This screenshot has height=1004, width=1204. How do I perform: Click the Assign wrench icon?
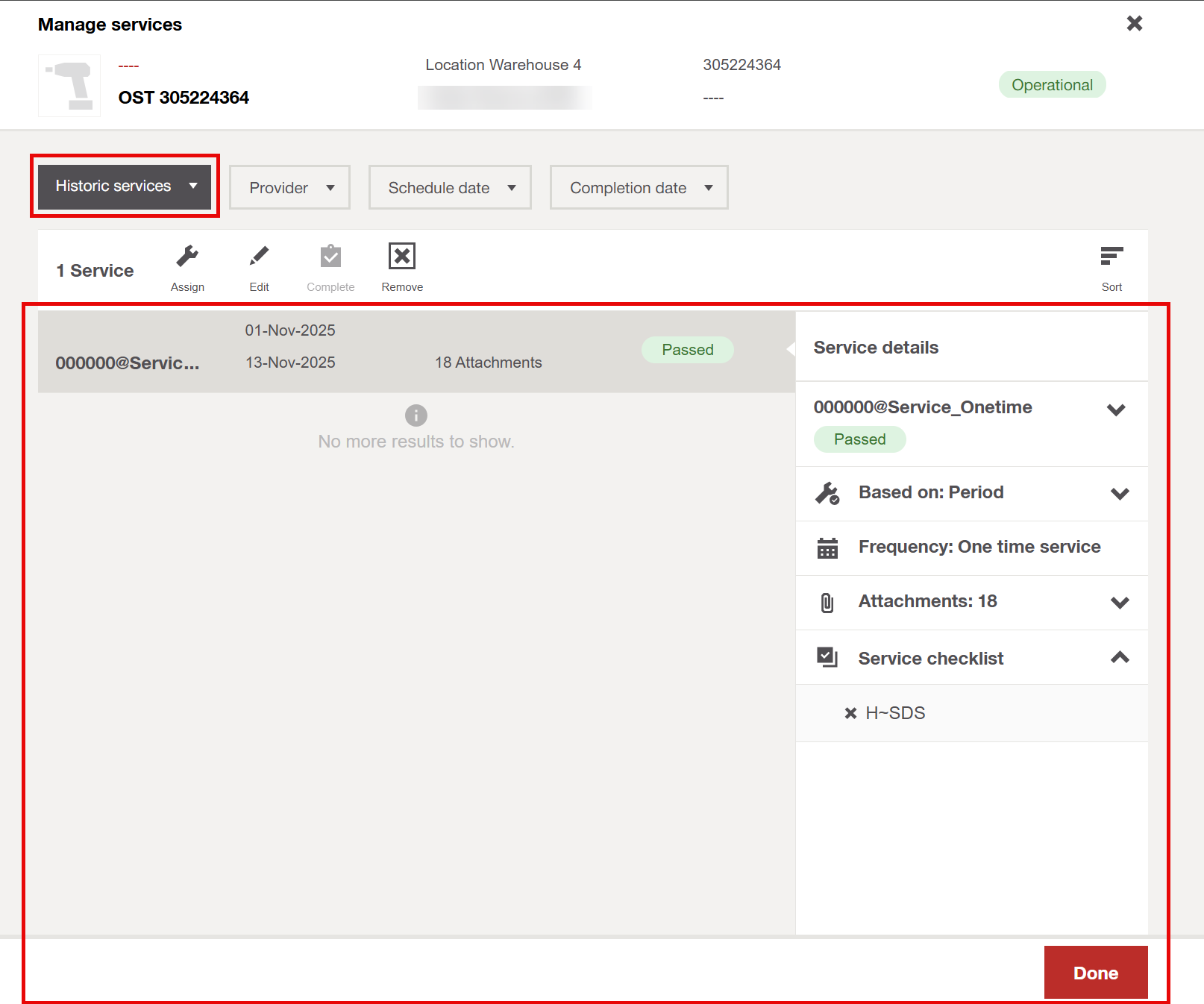point(187,257)
